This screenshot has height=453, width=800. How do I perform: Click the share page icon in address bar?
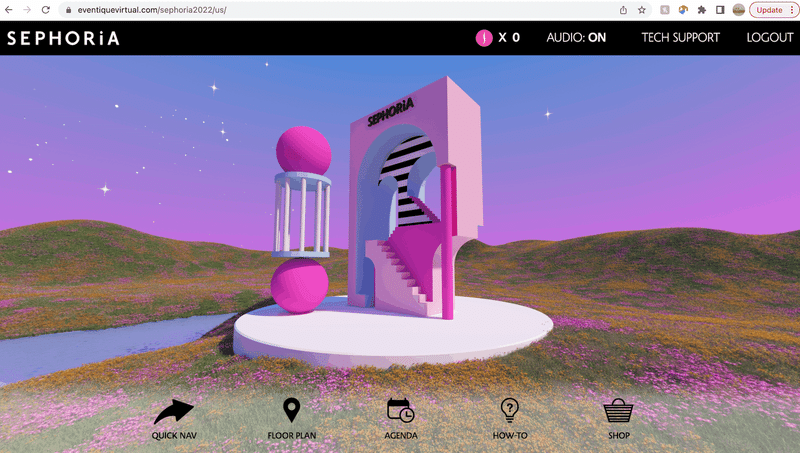coord(623,10)
